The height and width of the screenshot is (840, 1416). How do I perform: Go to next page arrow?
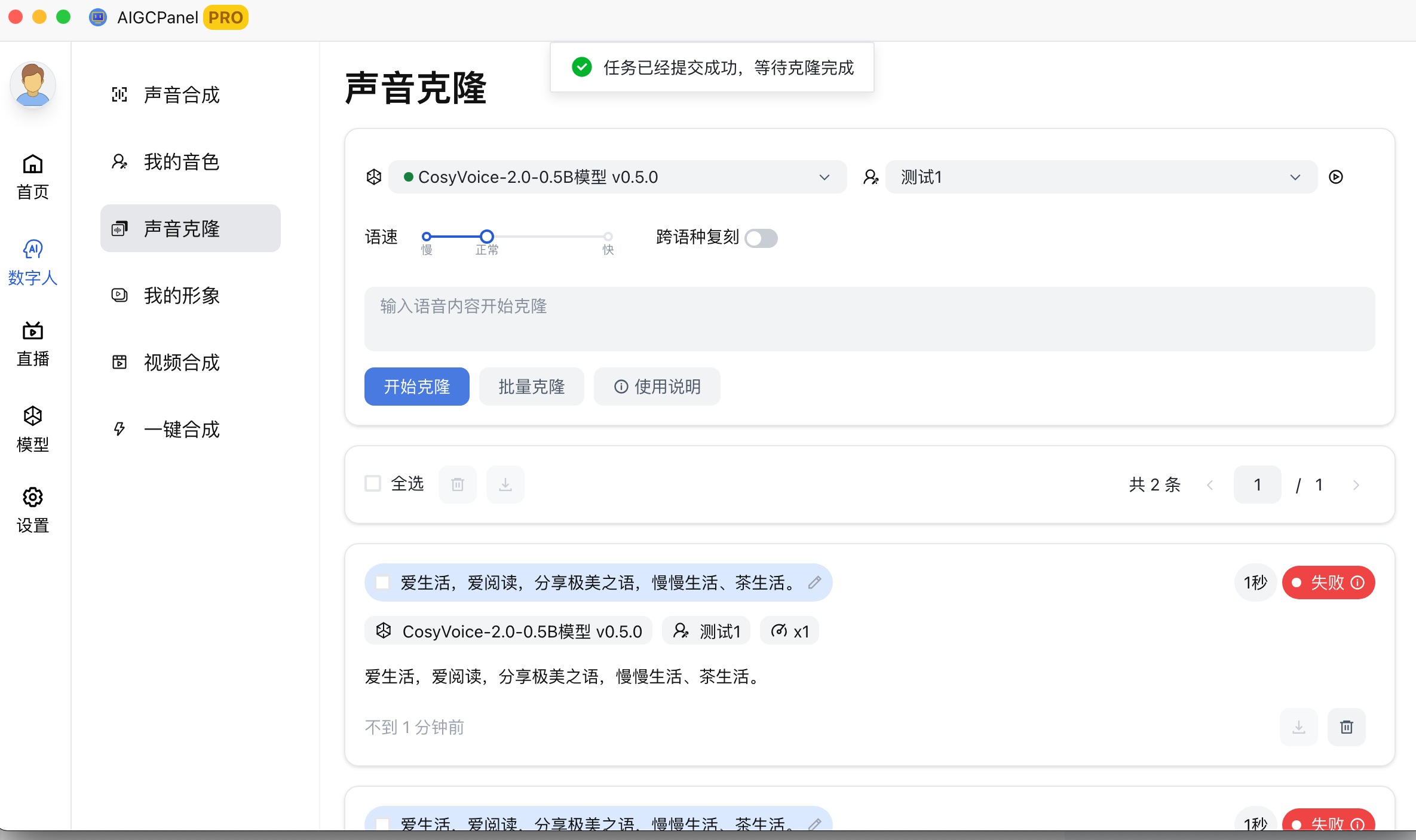coord(1356,485)
